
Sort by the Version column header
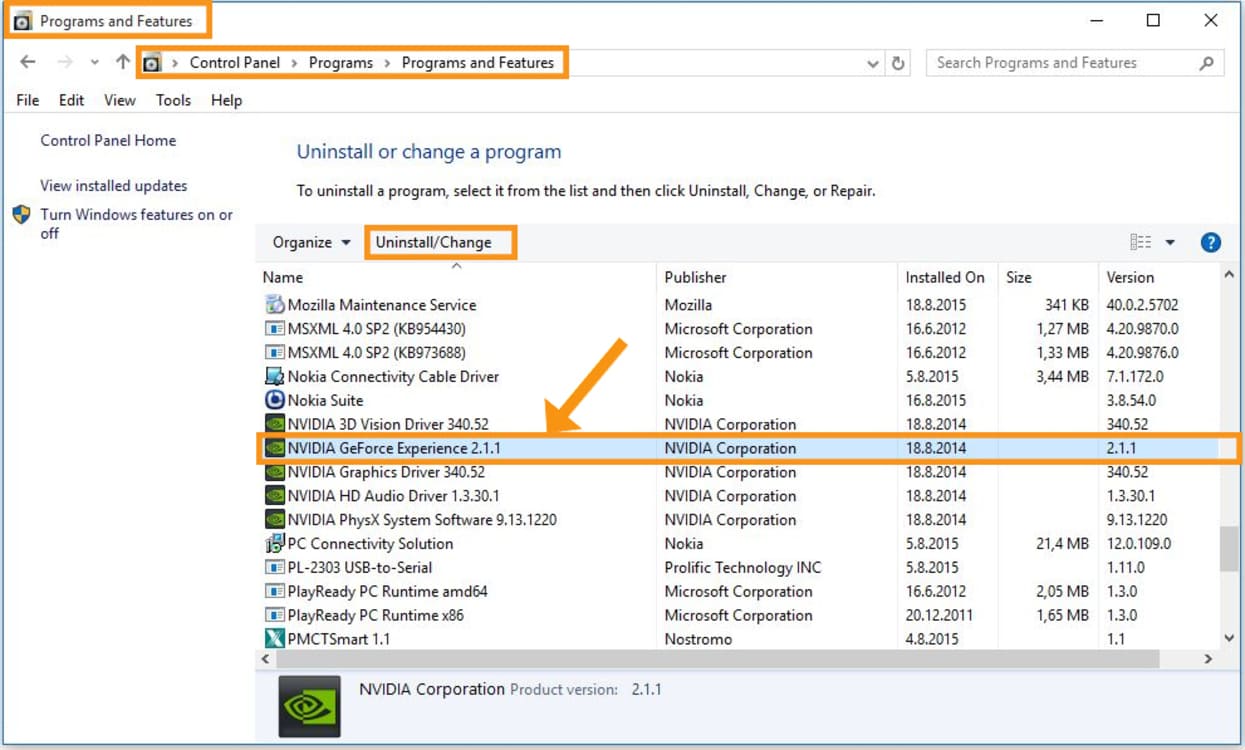1130,277
